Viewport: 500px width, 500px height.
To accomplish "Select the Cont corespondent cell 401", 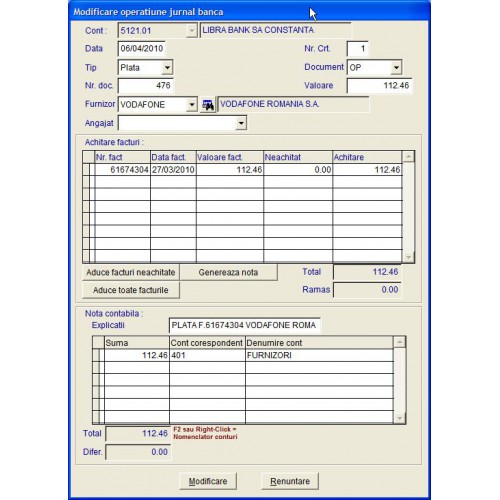I will (207, 355).
